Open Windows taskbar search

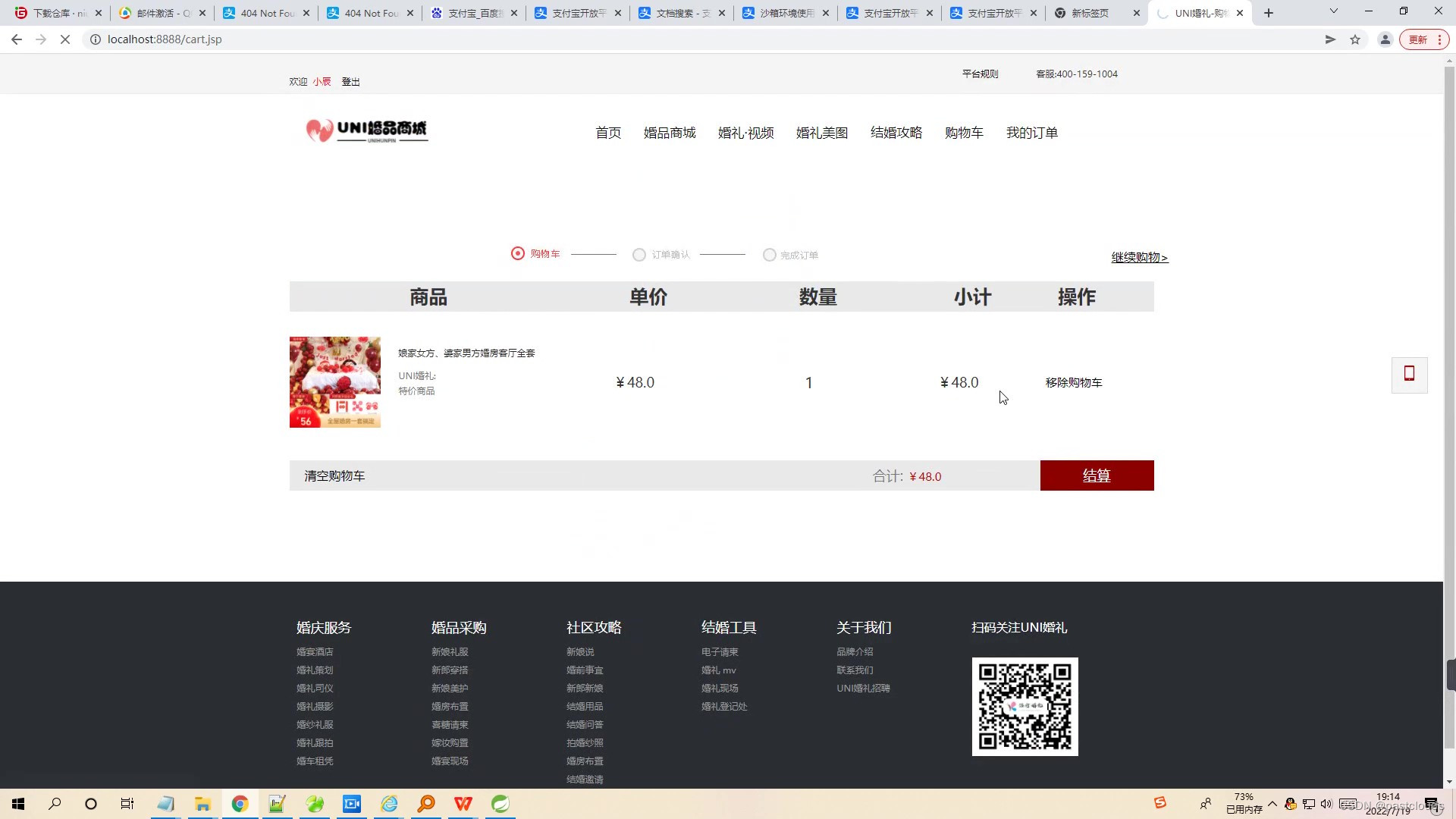[55, 804]
